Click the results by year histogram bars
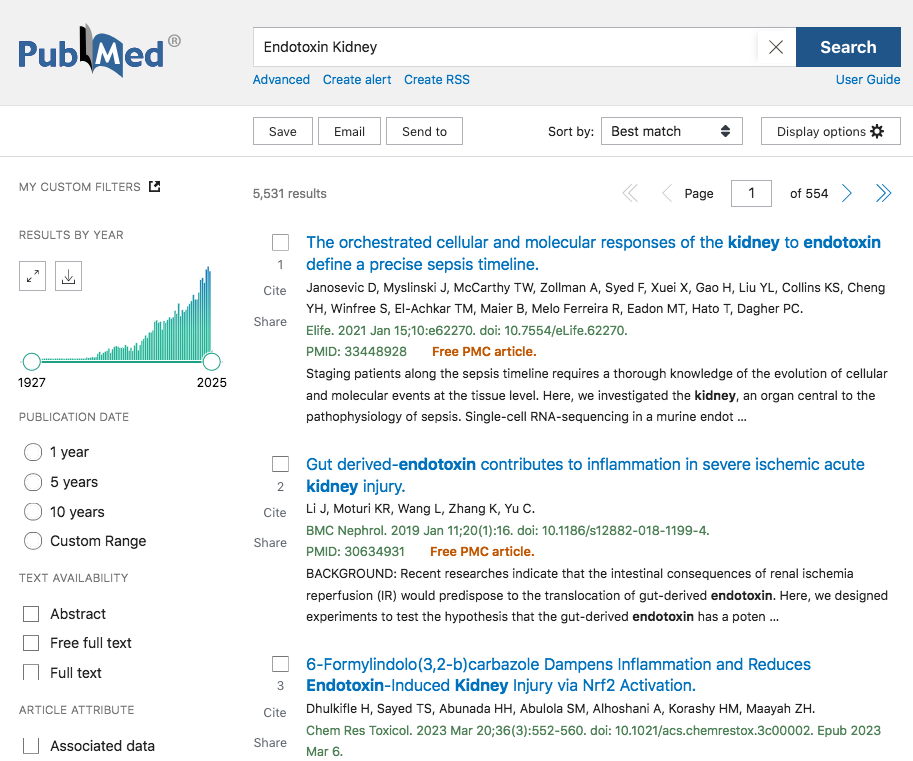 (x=126, y=314)
